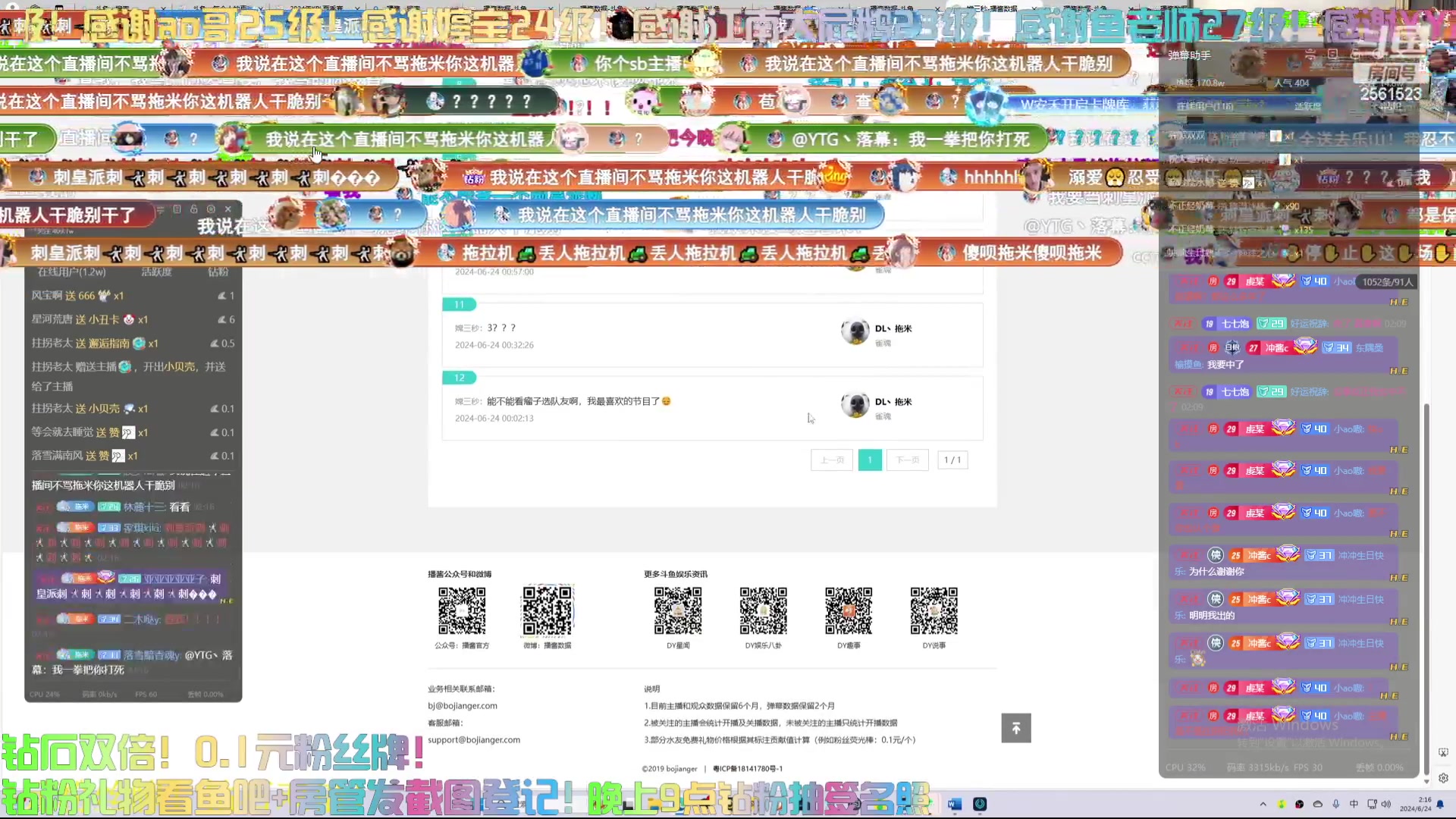Open the bj@bojianger.com email link
This screenshot has height=819, width=1456.
click(463, 705)
